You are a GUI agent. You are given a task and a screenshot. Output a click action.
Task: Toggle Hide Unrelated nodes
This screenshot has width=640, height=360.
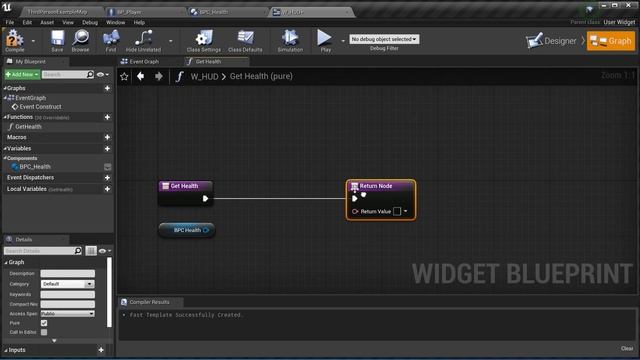pyautogui.click(x=143, y=40)
